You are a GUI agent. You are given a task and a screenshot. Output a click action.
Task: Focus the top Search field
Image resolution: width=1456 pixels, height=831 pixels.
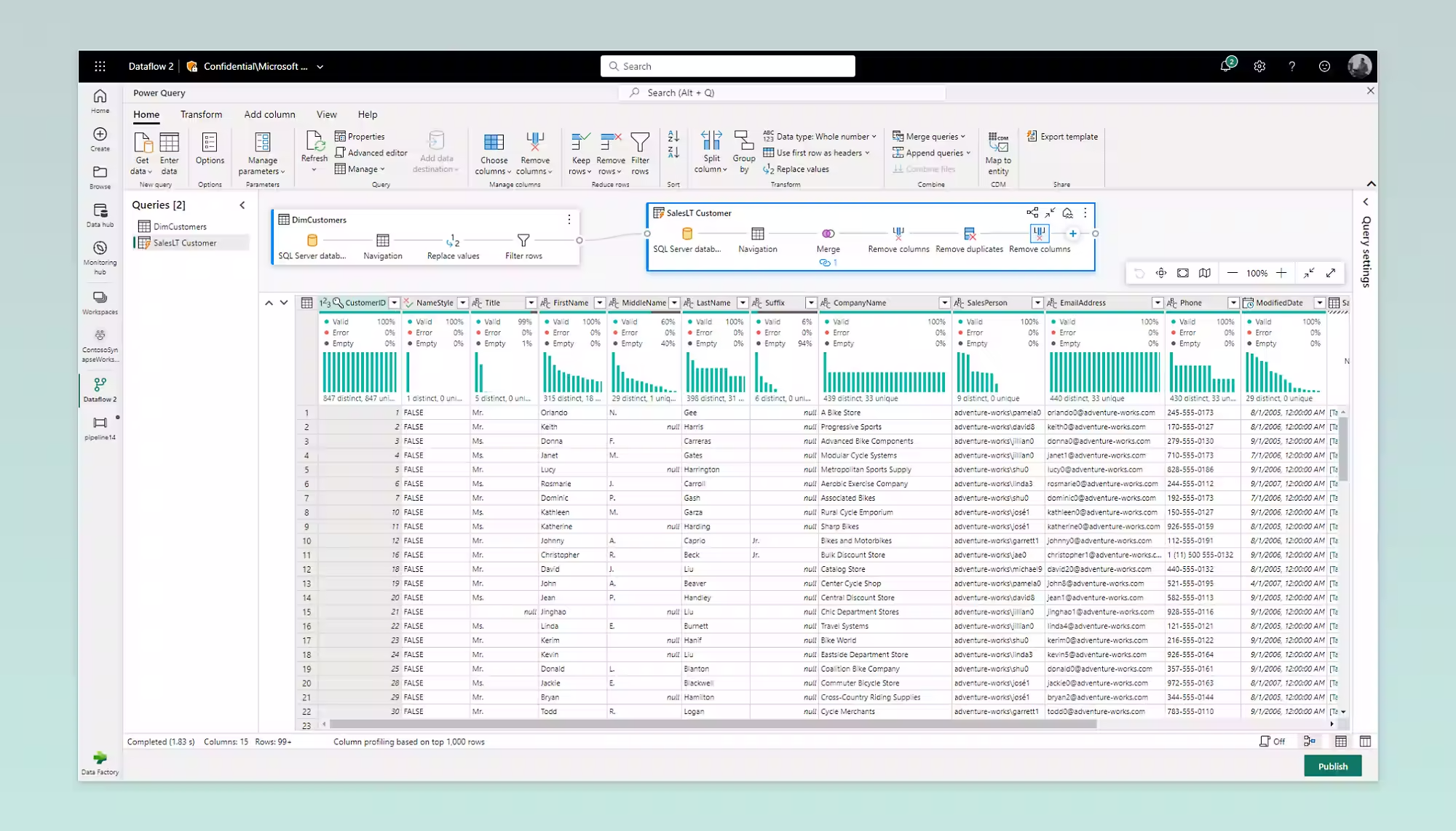click(728, 66)
